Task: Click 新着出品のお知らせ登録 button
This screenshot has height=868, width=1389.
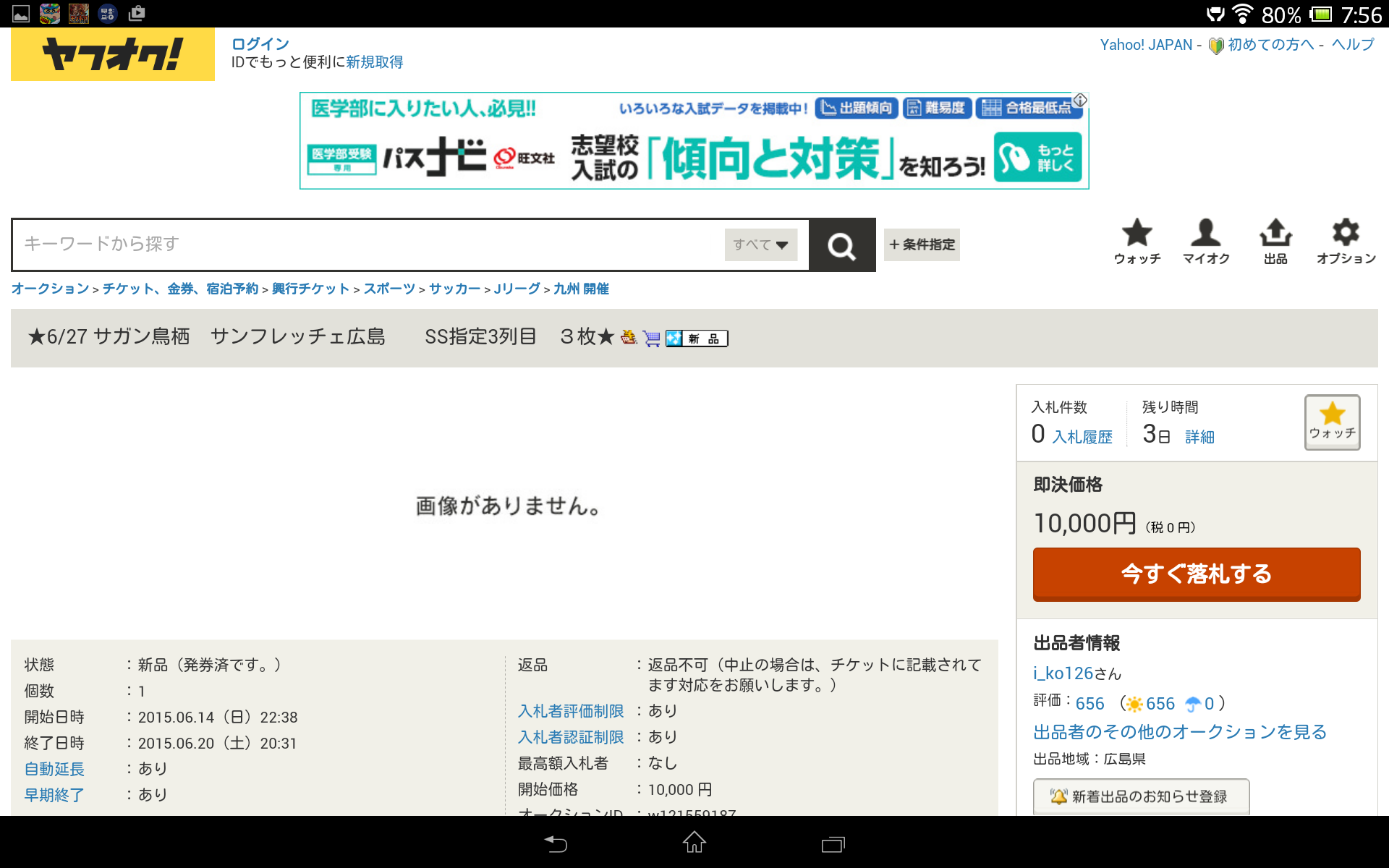Action: click(x=1140, y=796)
